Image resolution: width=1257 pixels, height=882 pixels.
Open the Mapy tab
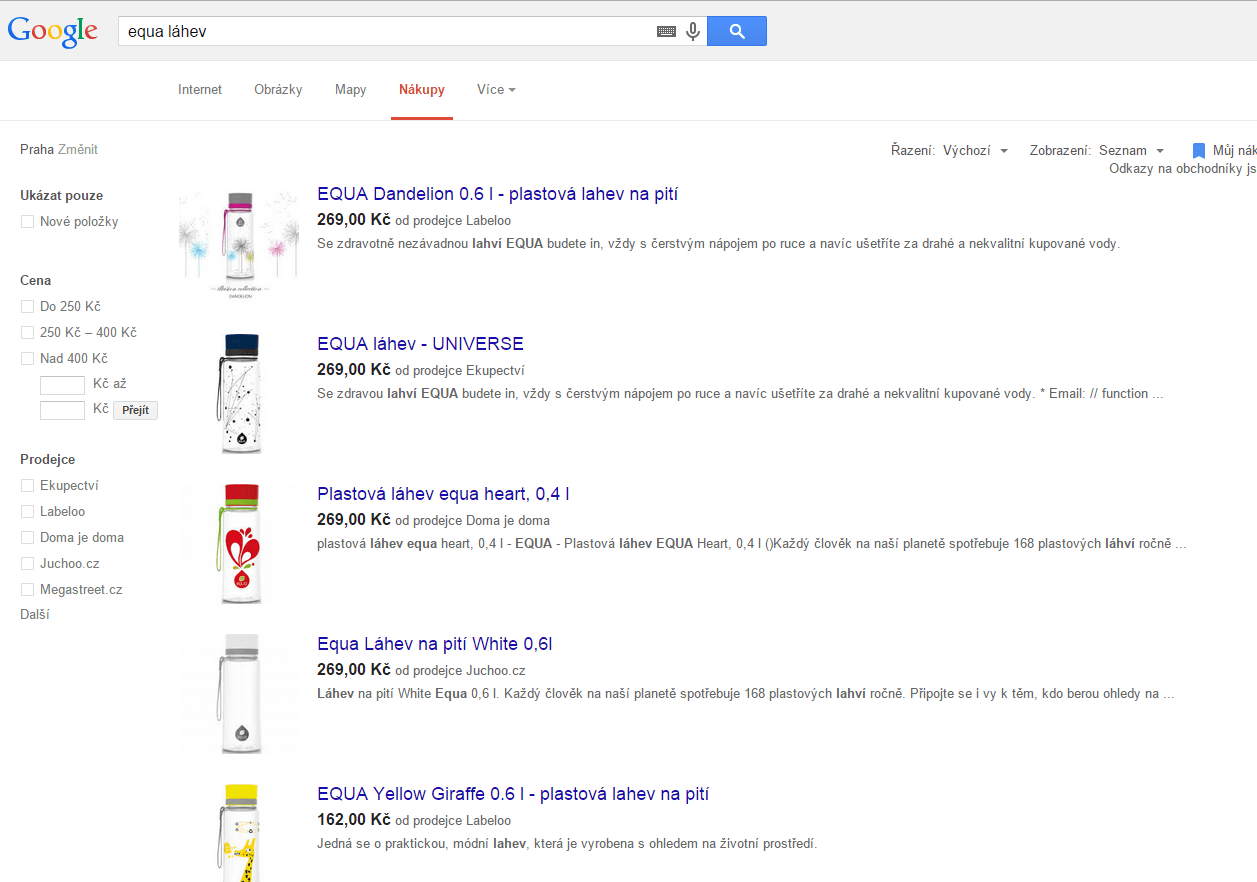coord(350,90)
